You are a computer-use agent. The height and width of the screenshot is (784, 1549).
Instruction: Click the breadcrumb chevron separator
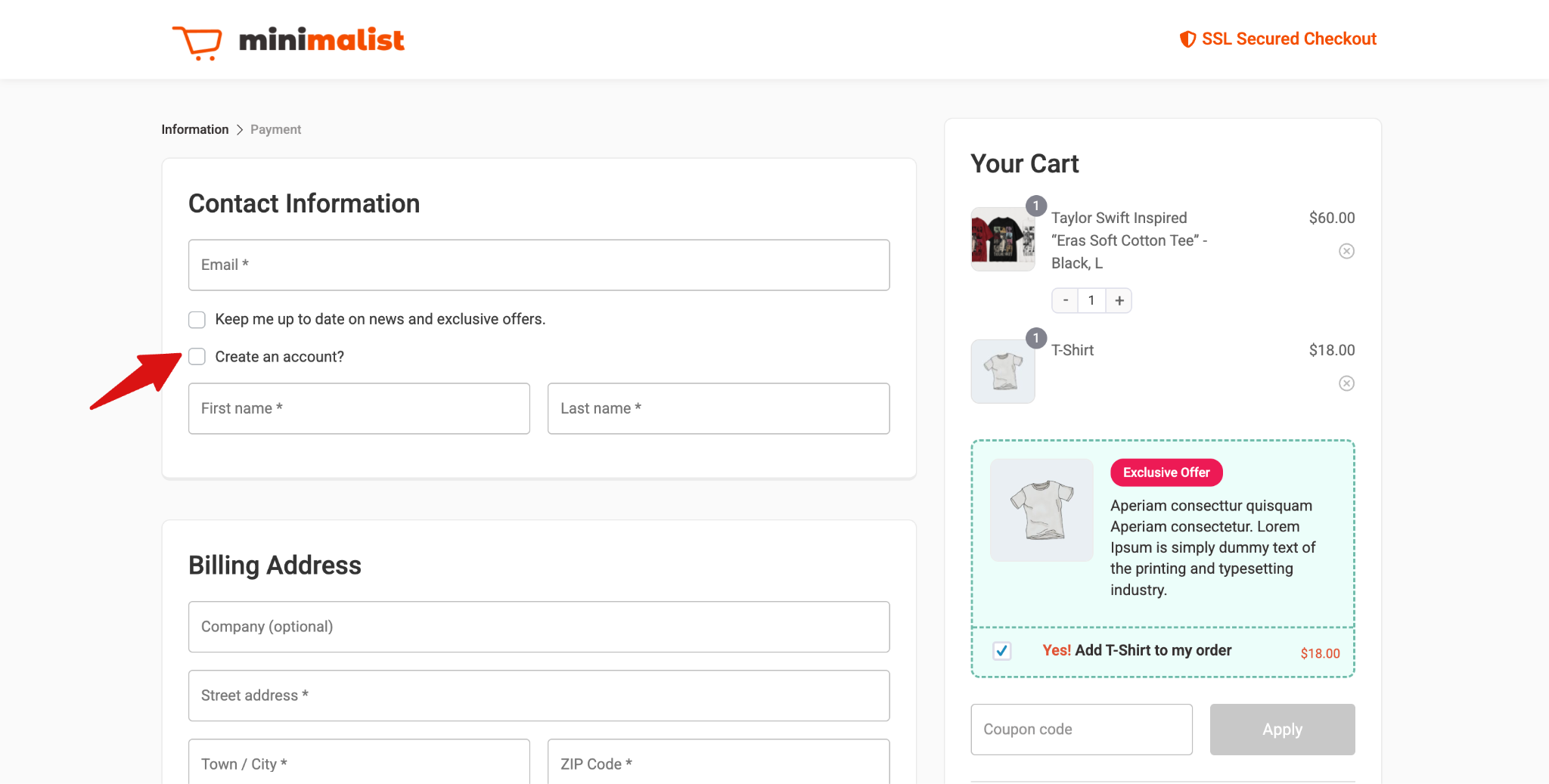click(x=240, y=129)
